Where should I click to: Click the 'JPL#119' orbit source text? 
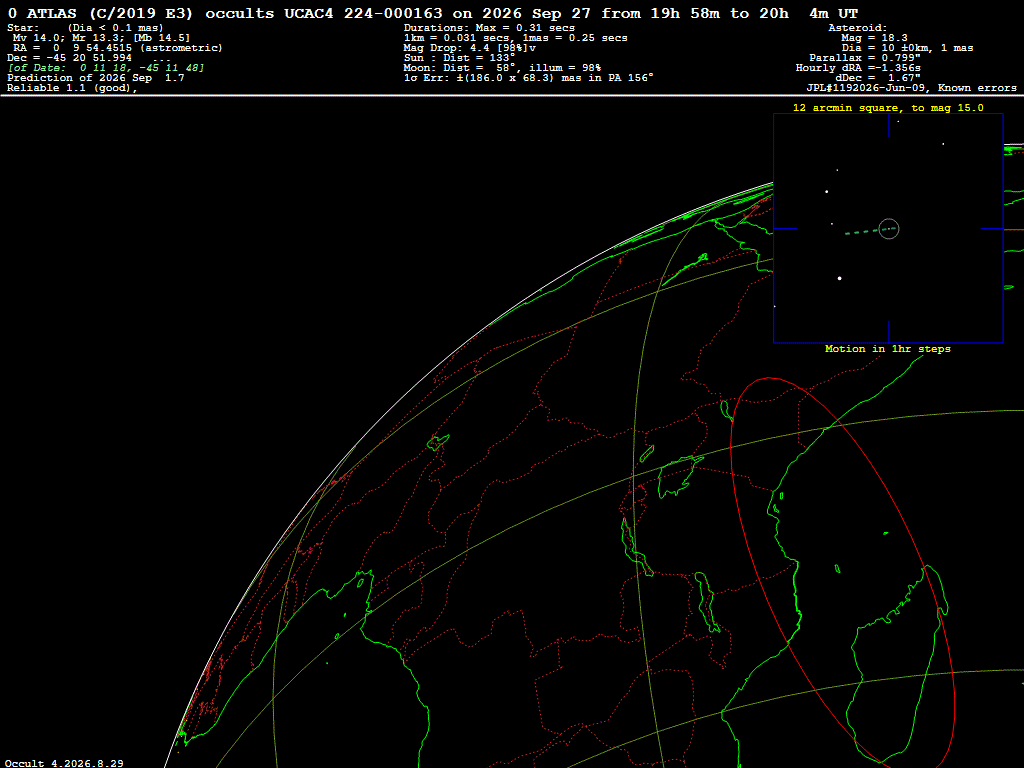point(829,88)
